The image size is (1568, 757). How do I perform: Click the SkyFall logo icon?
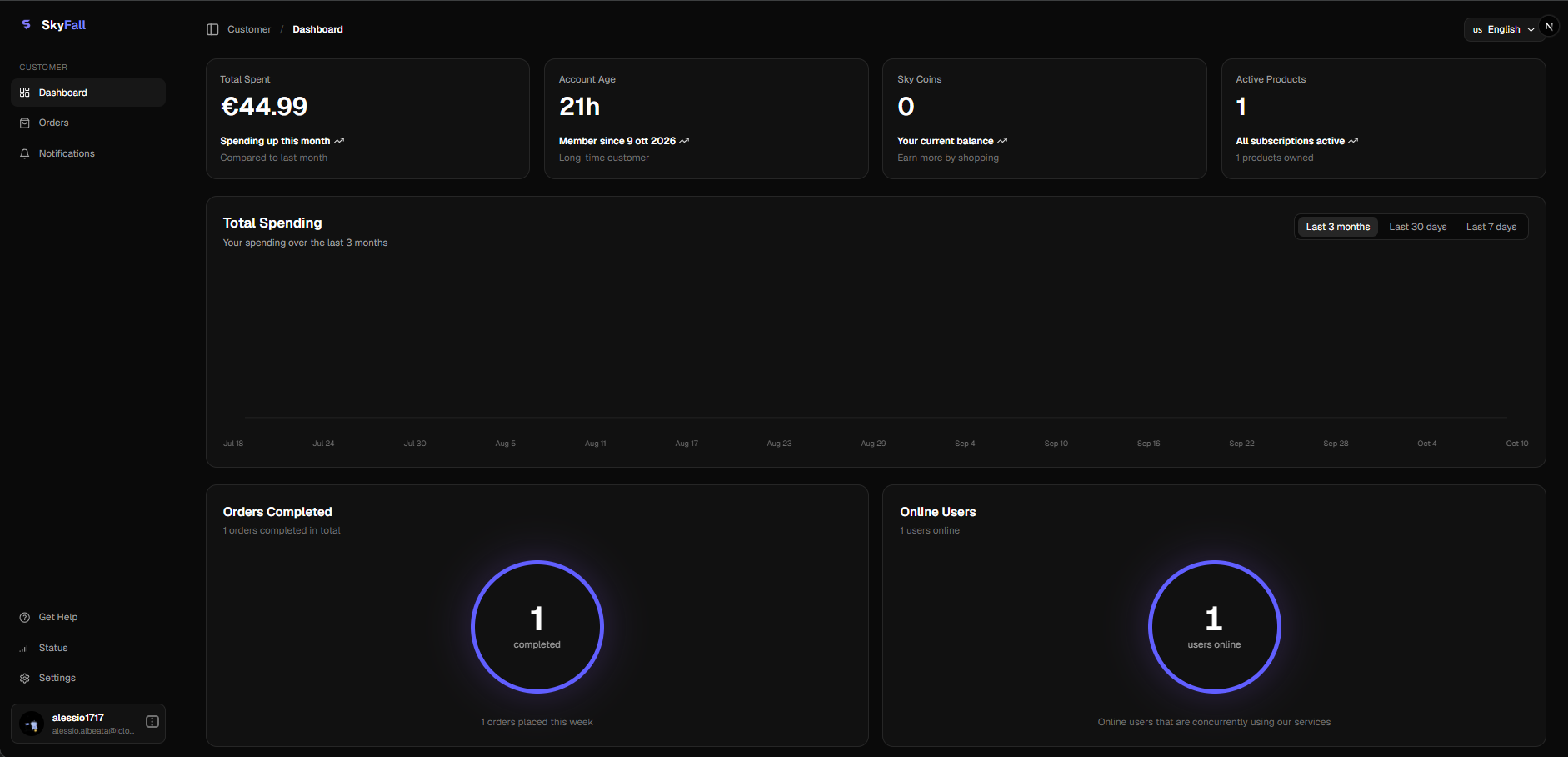pos(26,25)
